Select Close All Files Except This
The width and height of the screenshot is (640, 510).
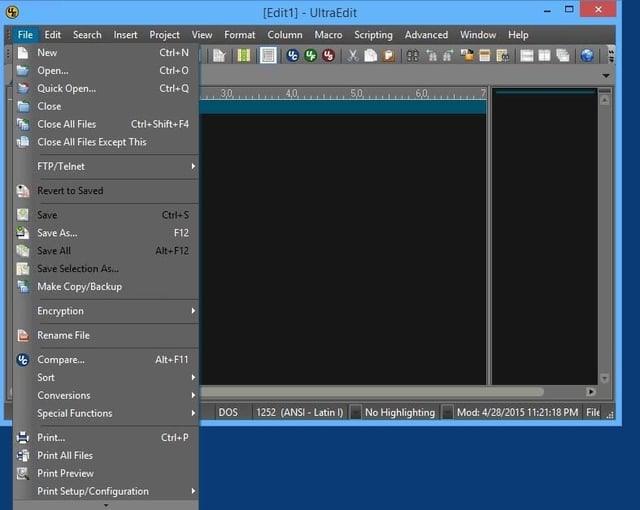click(106, 142)
